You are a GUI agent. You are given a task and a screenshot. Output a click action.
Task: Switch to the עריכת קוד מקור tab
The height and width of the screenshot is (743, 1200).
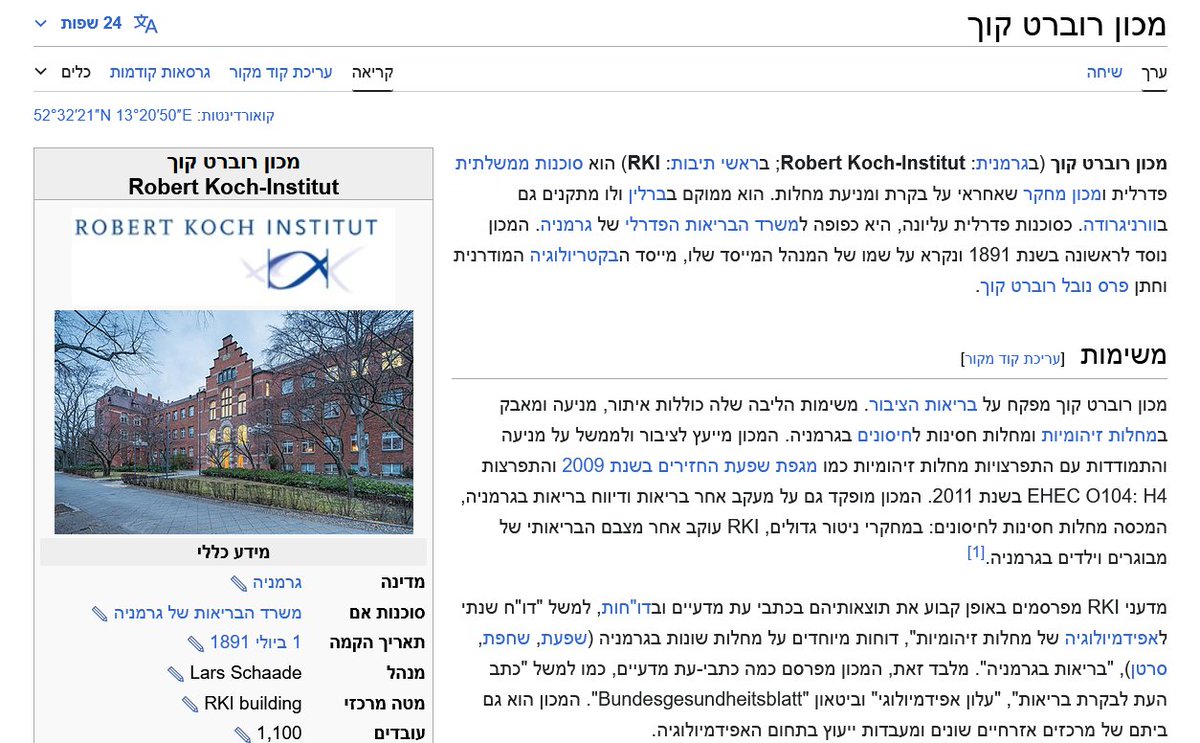point(280,72)
